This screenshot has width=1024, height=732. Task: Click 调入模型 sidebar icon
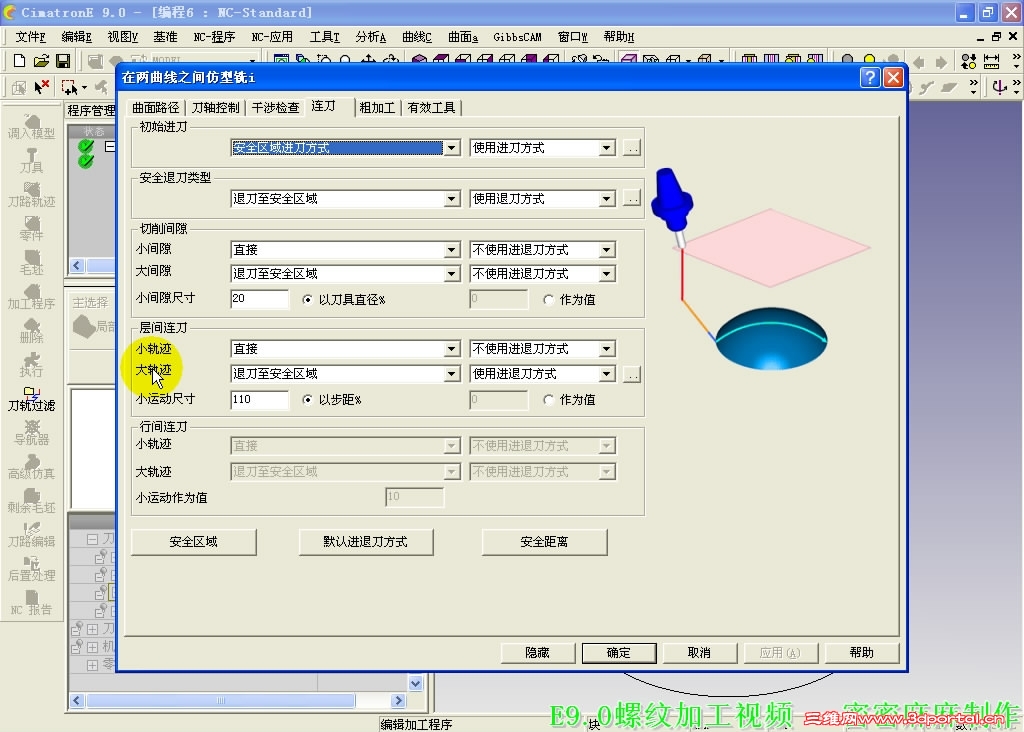click(31, 127)
